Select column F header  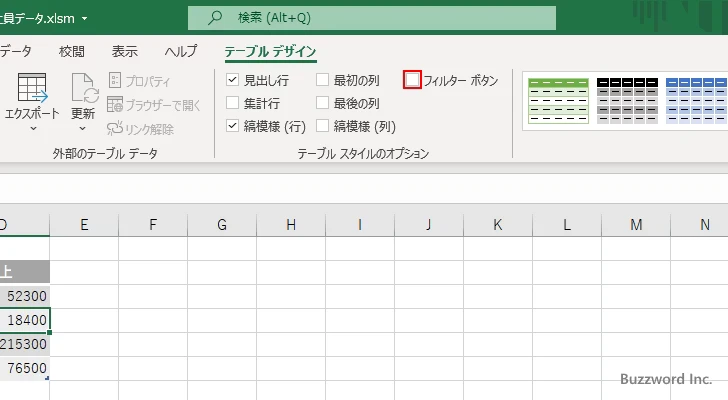point(153,225)
